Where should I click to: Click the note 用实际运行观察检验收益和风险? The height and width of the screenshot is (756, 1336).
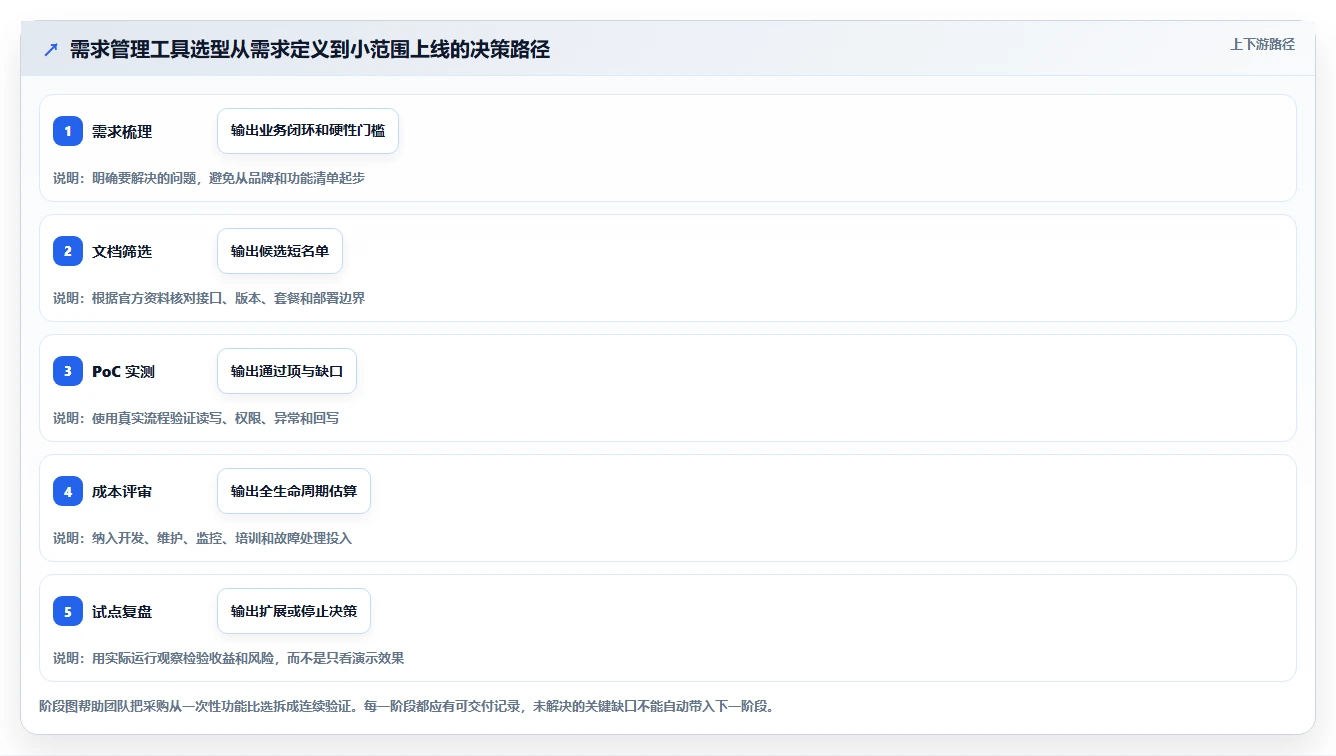229,658
